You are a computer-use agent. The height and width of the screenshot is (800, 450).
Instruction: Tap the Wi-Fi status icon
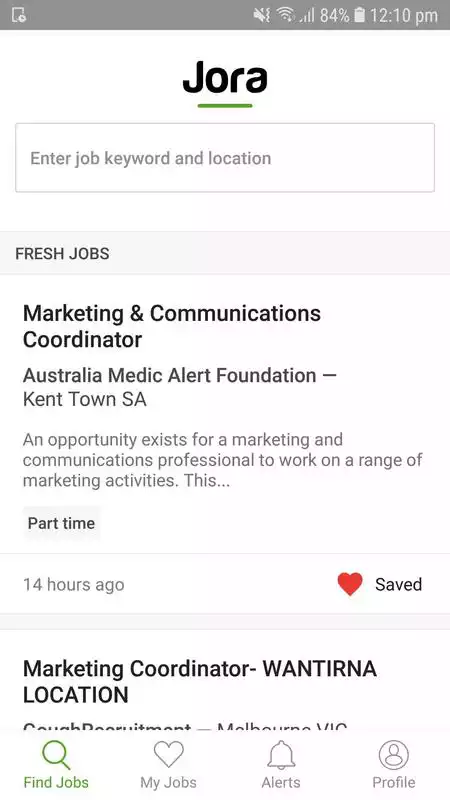(x=286, y=15)
